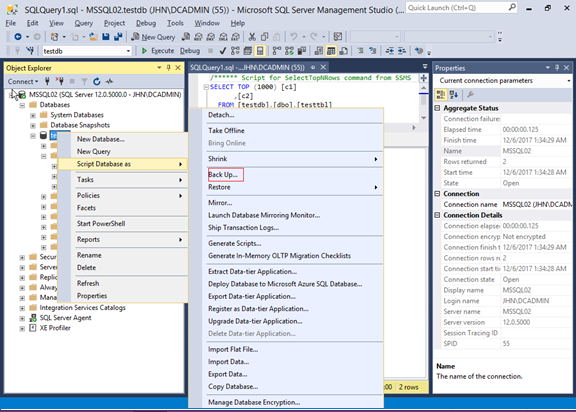The height and width of the screenshot is (412, 576).
Task: Collapse the Databases tree node
Action: (x=22, y=105)
